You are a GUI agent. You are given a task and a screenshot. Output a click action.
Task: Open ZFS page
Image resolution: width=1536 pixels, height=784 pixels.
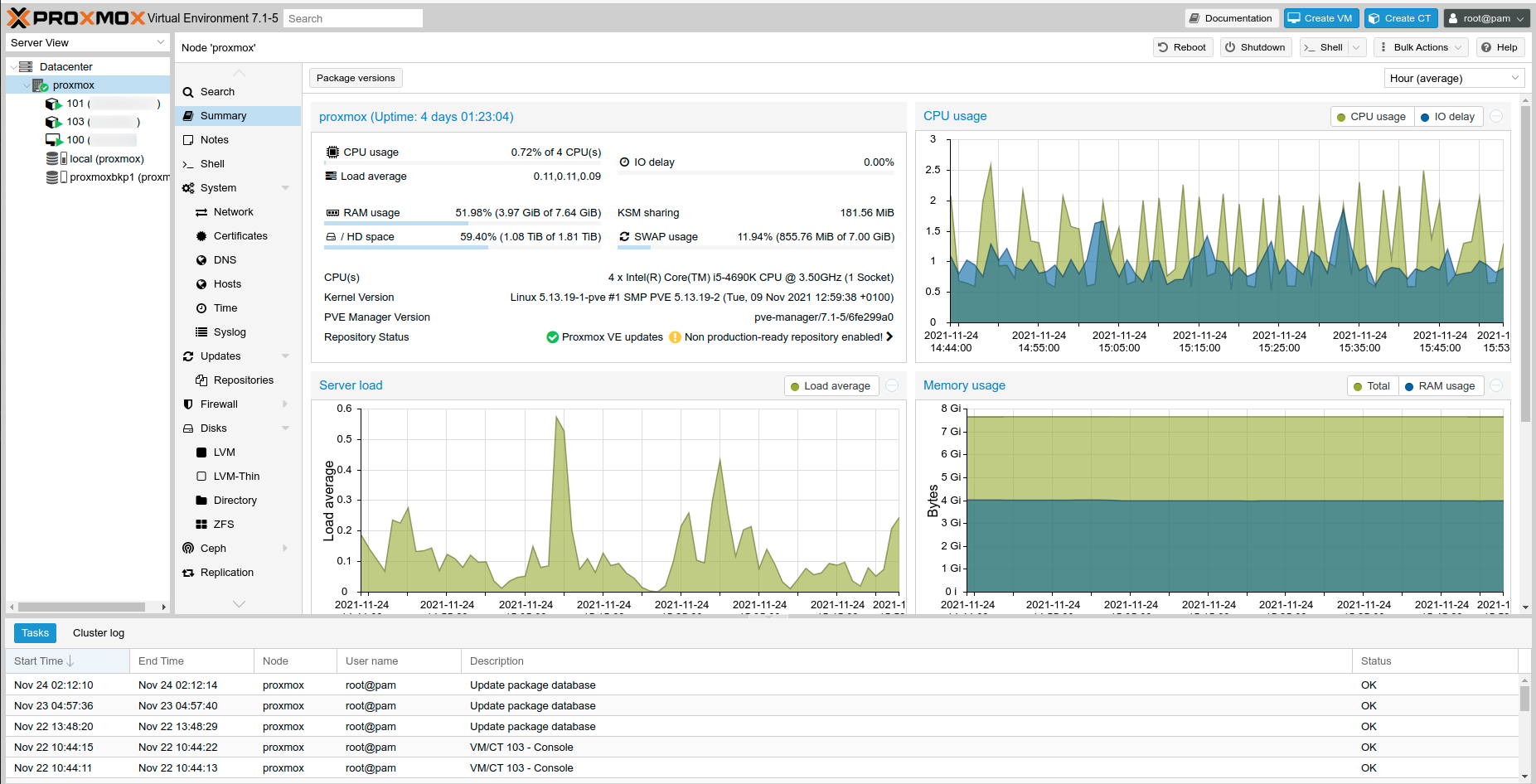click(x=239, y=525)
